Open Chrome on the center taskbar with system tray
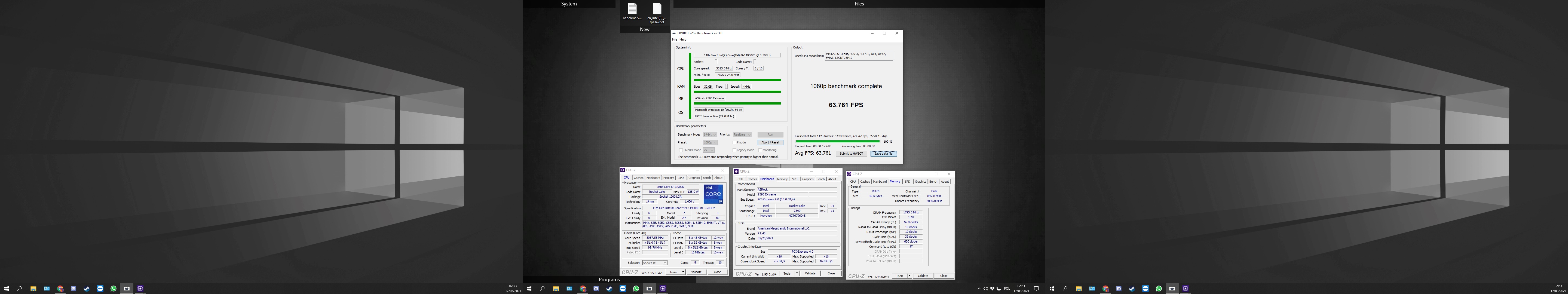This screenshot has height=294, width=1568. 583,289
